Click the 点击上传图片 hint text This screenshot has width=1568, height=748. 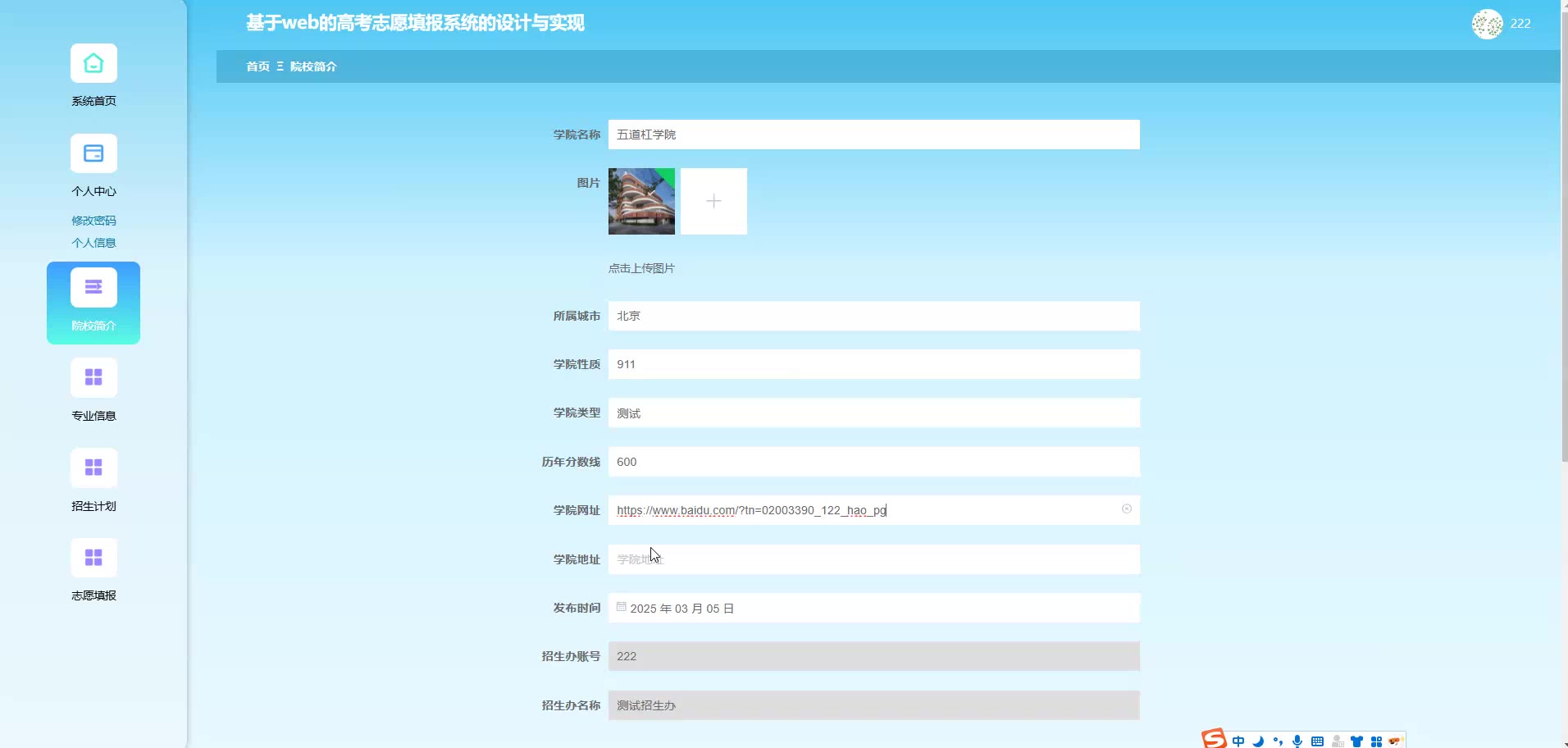641,268
